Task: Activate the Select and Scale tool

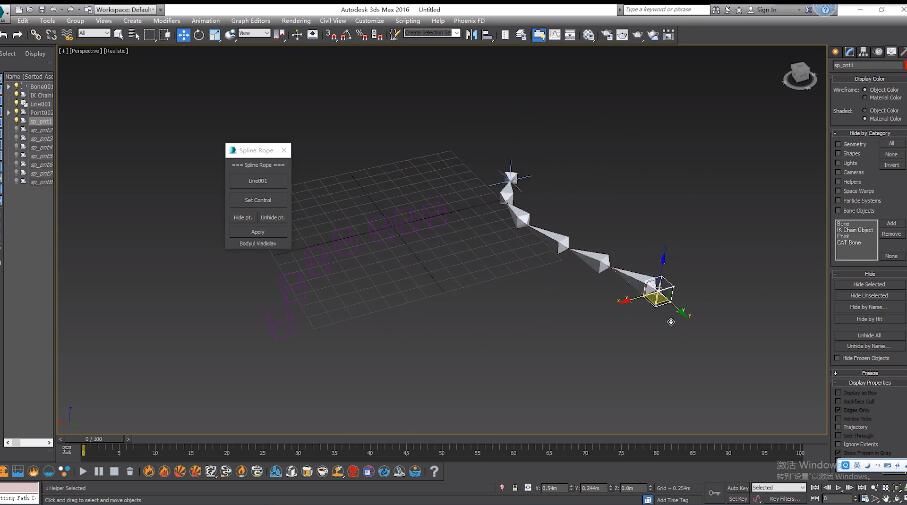Action: [x=215, y=35]
